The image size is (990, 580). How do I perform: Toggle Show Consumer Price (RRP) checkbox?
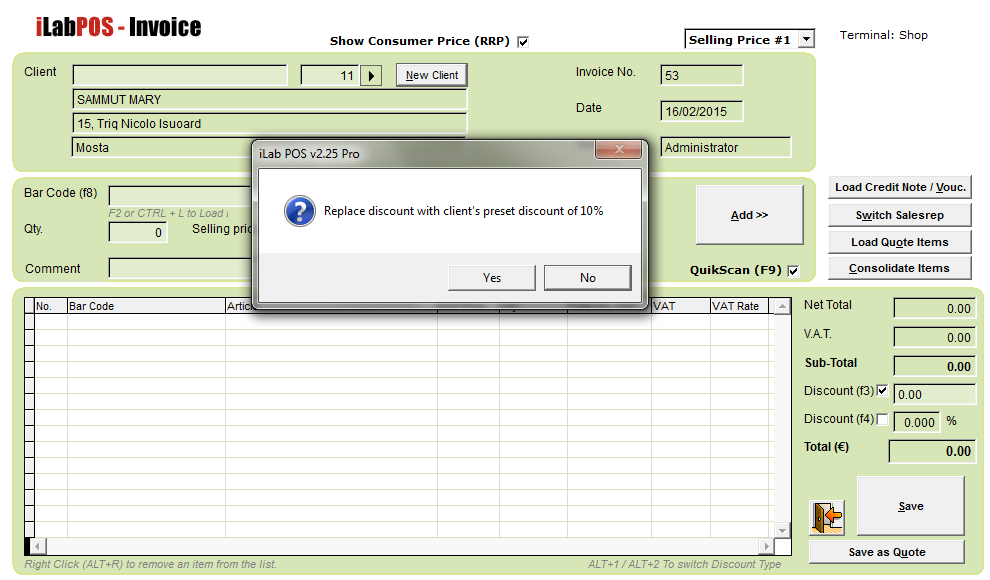523,42
